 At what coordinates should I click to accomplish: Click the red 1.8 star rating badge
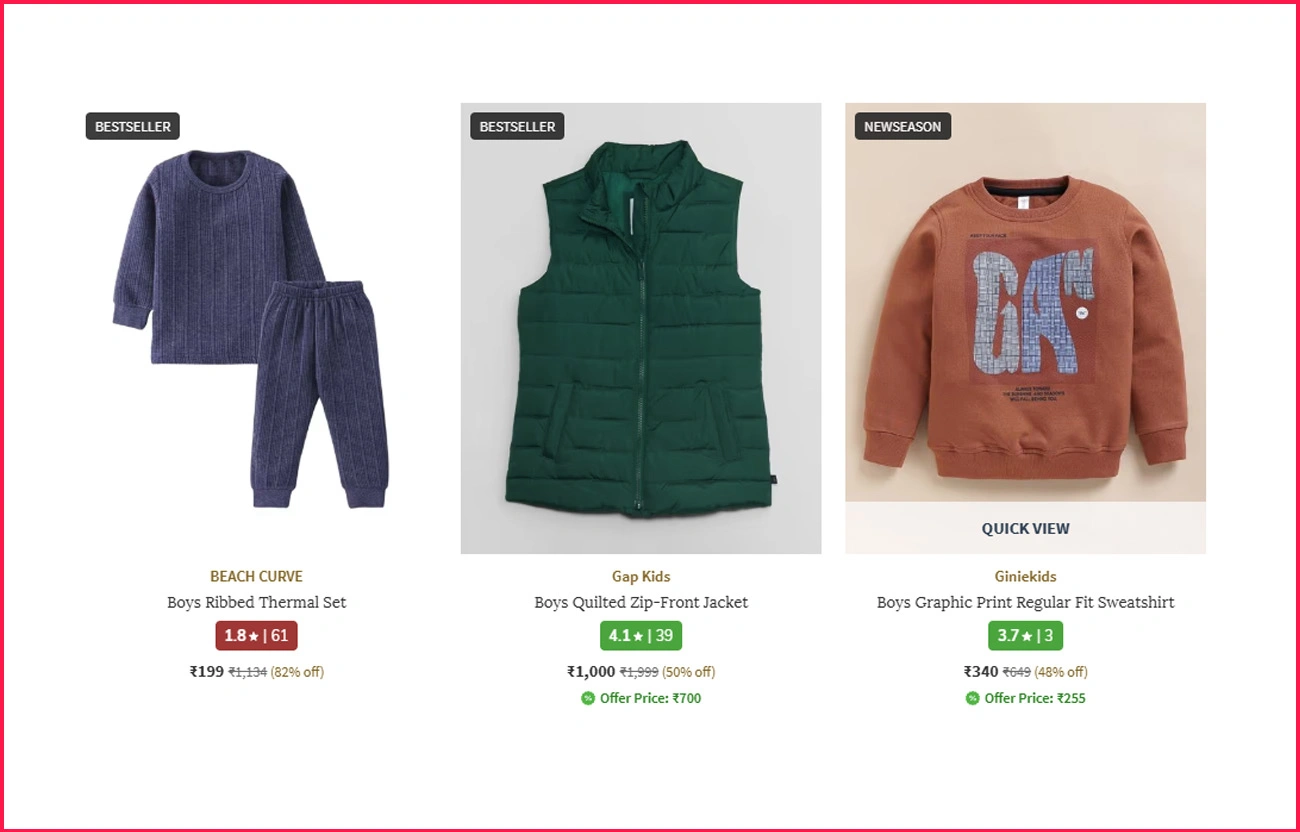tap(256, 636)
